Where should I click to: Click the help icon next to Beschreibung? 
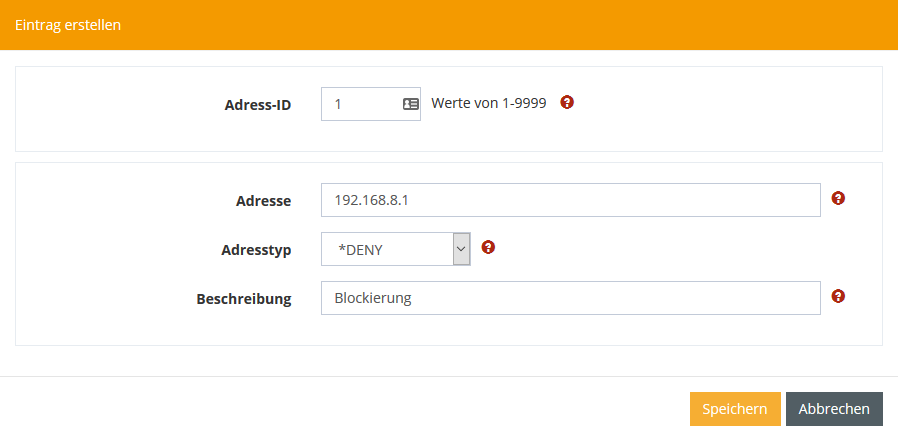pos(838,296)
